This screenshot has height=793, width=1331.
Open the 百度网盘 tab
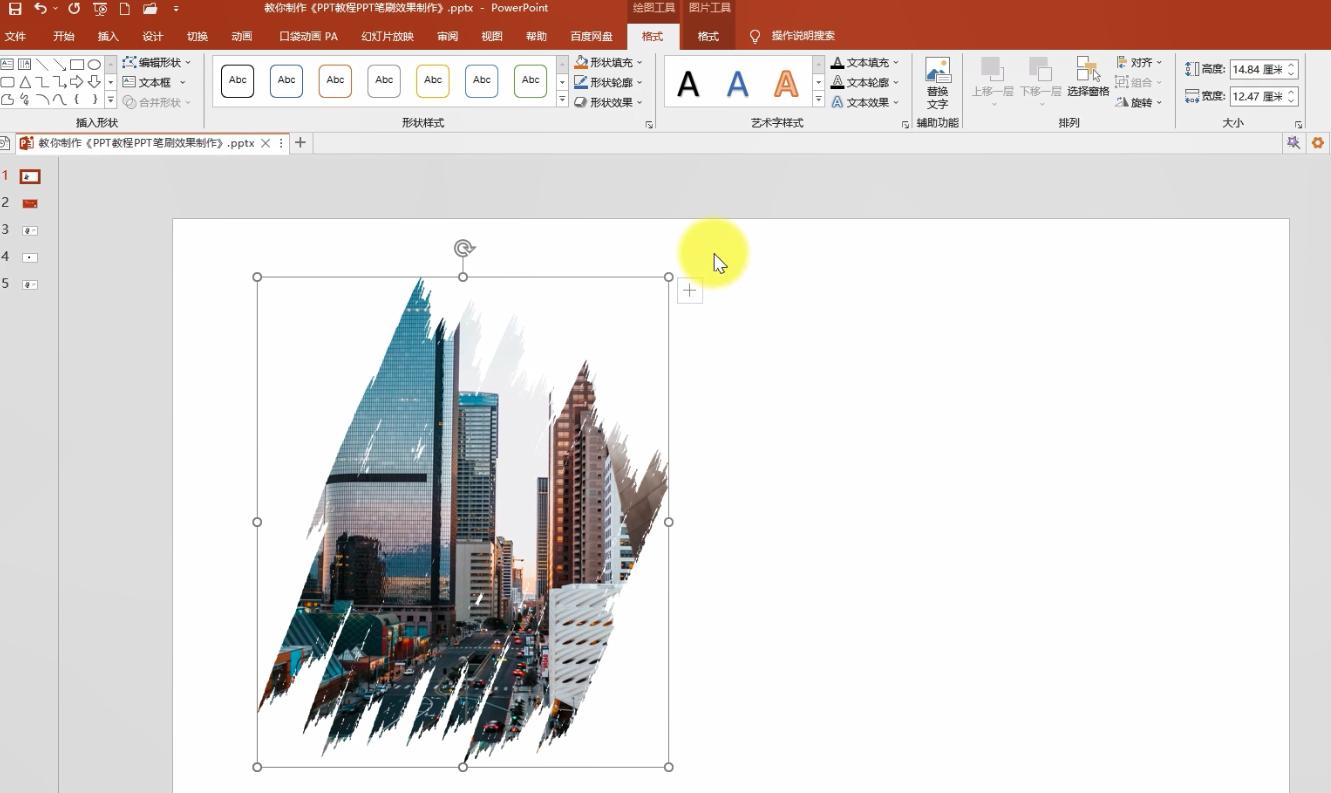591,36
